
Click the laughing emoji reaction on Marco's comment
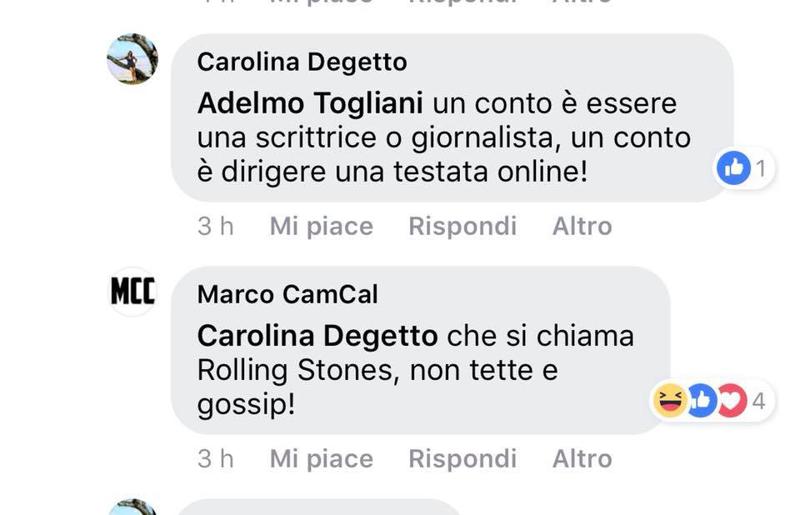pos(669,401)
